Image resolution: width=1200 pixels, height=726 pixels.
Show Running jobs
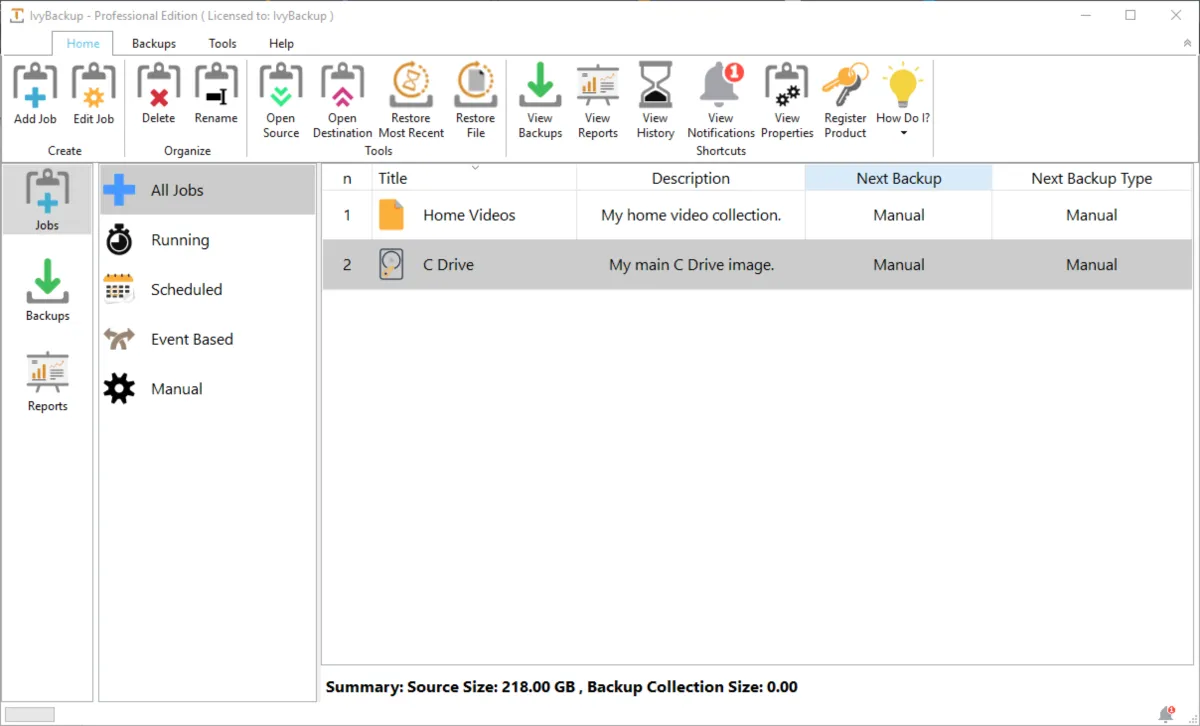pyautogui.click(x=207, y=240)
